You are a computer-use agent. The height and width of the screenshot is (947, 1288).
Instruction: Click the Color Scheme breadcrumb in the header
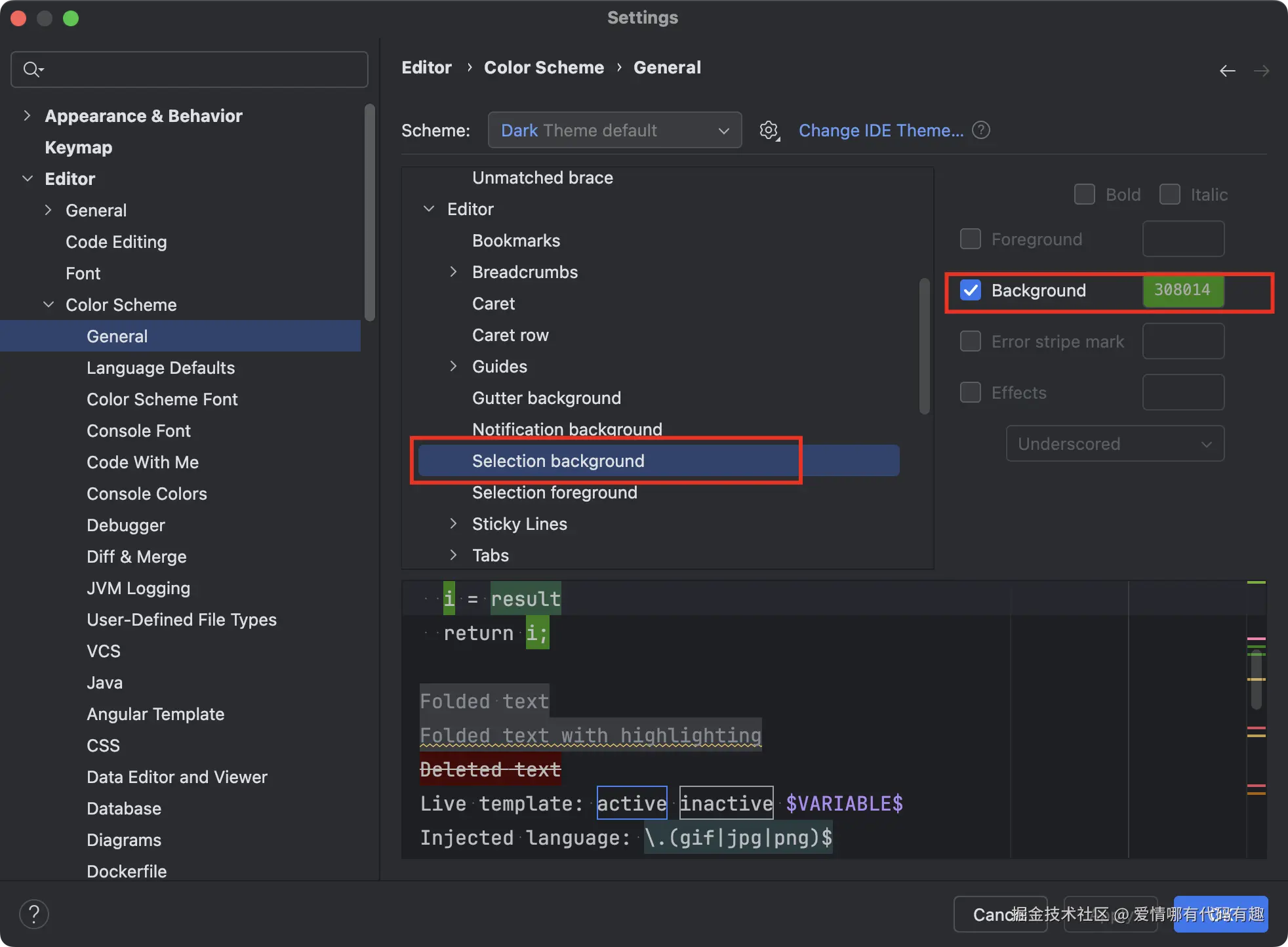pos(544,68)
